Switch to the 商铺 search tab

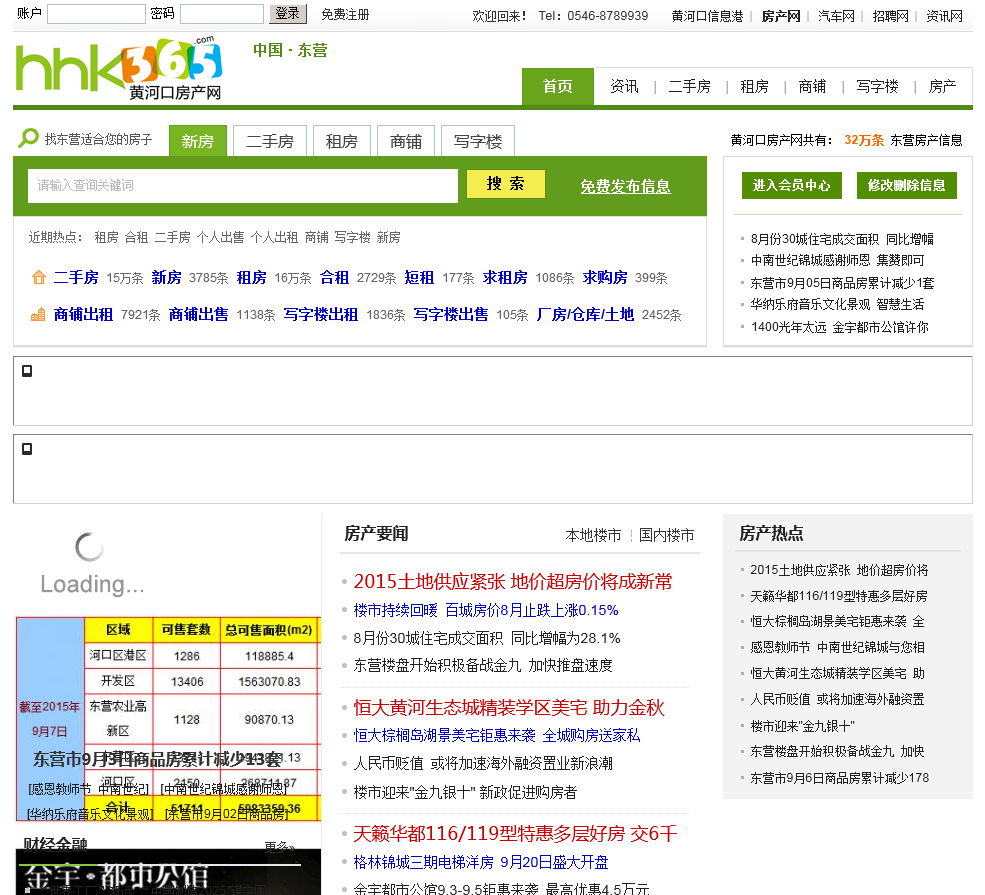(x=405, y=141)
